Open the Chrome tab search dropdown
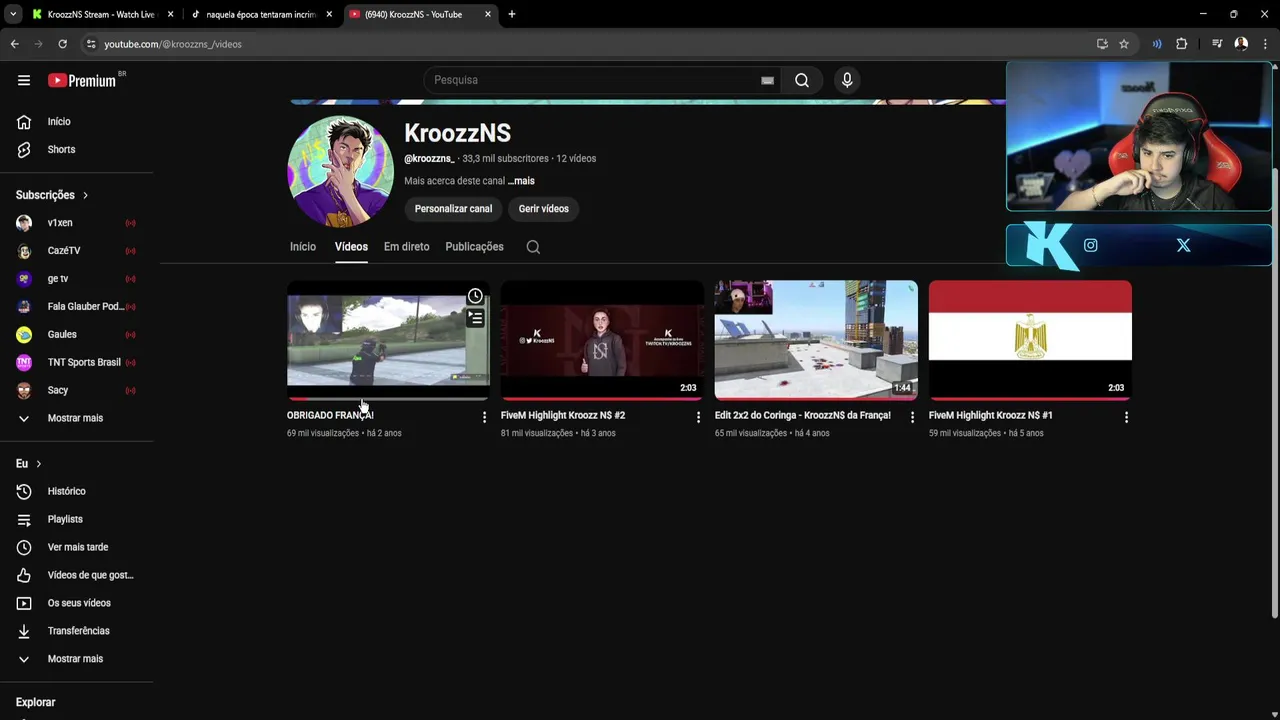This screenshot has height=720, width=1280. click(x=13, y=14)
